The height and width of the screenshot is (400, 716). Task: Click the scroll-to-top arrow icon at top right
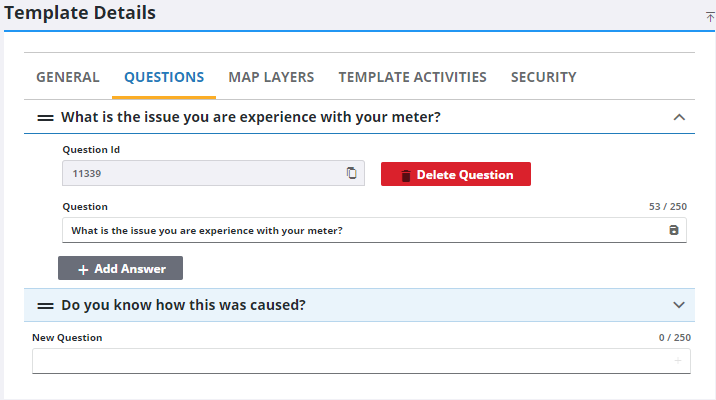710,17
